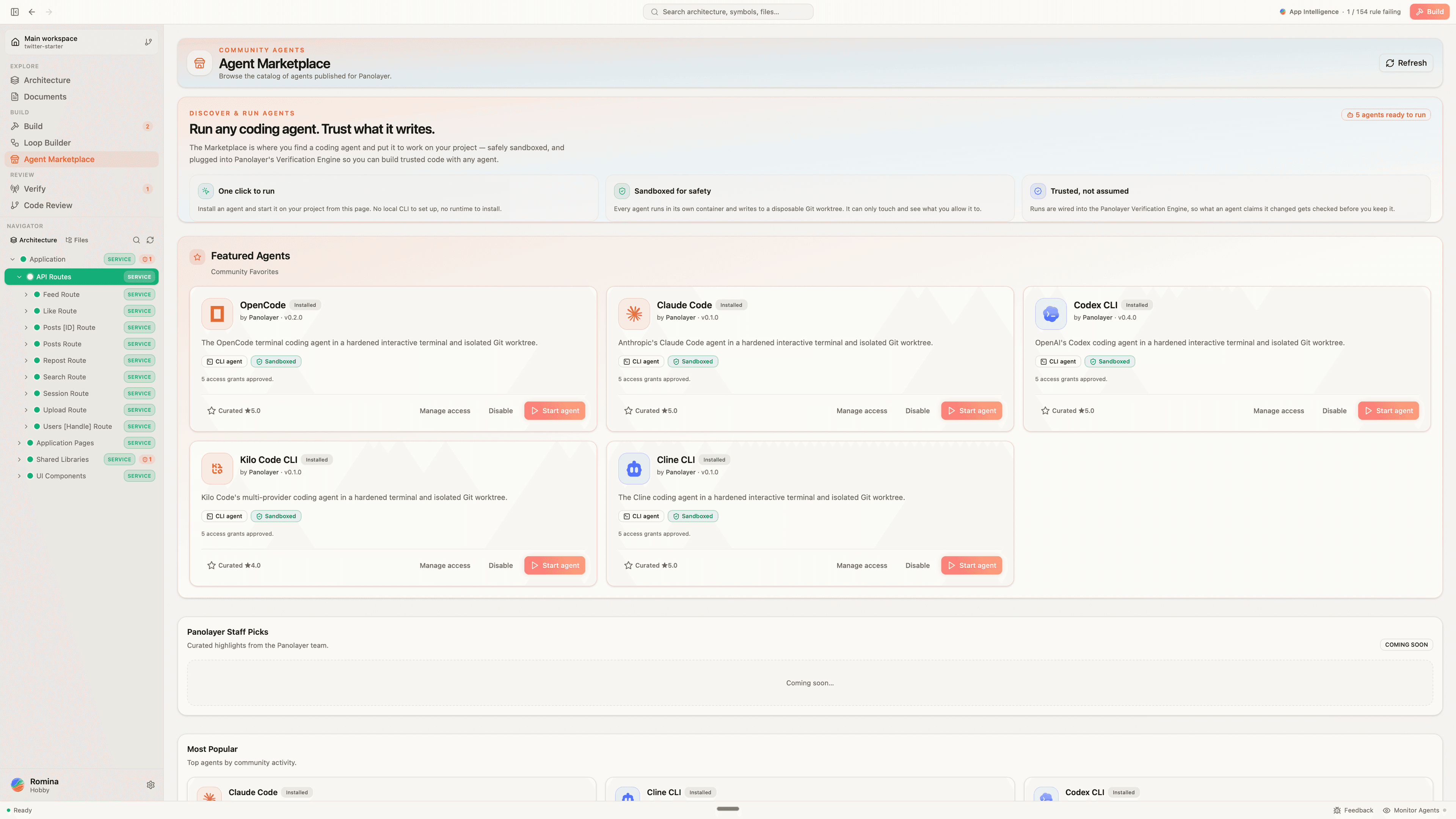Manage access for Claude Code
This screenshot has height=819, width=1456.
pyautogui.click(x=861, y=411)
